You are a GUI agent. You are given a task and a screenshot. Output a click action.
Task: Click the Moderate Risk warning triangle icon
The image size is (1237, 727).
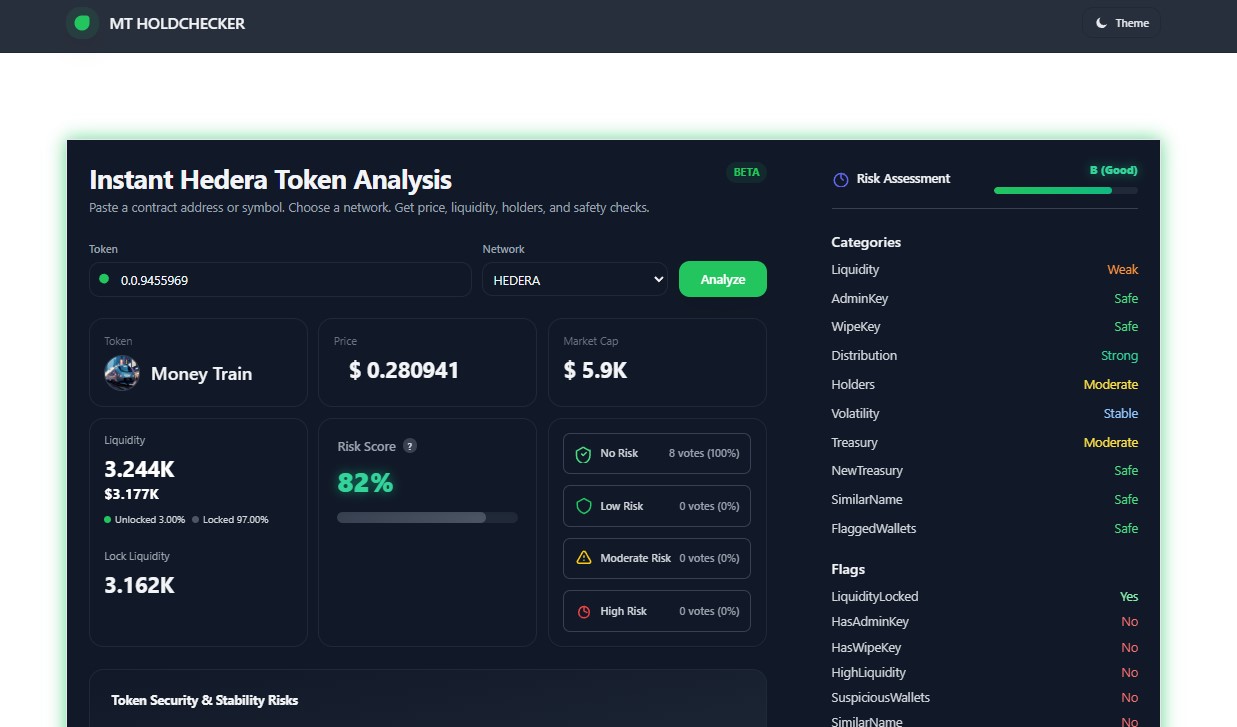583,558
